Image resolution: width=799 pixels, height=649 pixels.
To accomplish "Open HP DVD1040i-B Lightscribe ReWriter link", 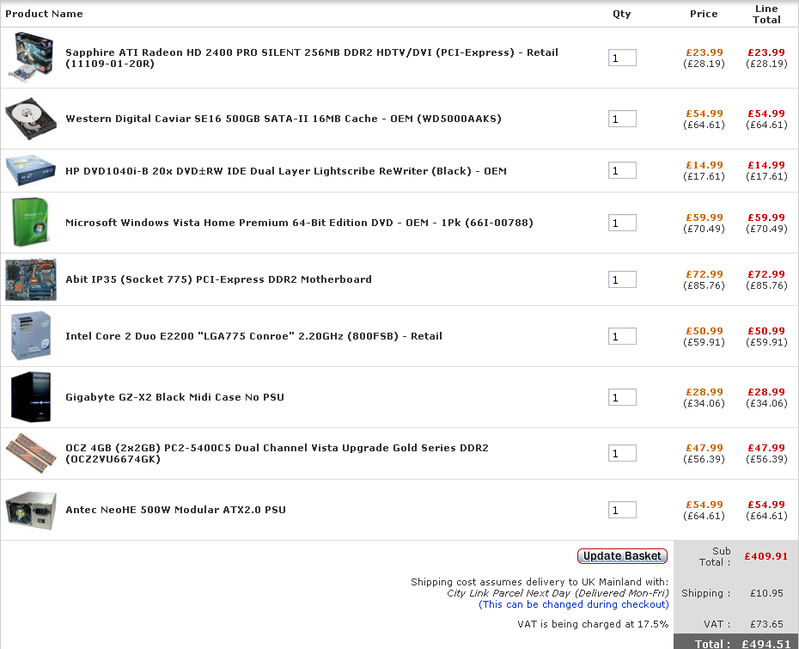I will tap(286, 171).
